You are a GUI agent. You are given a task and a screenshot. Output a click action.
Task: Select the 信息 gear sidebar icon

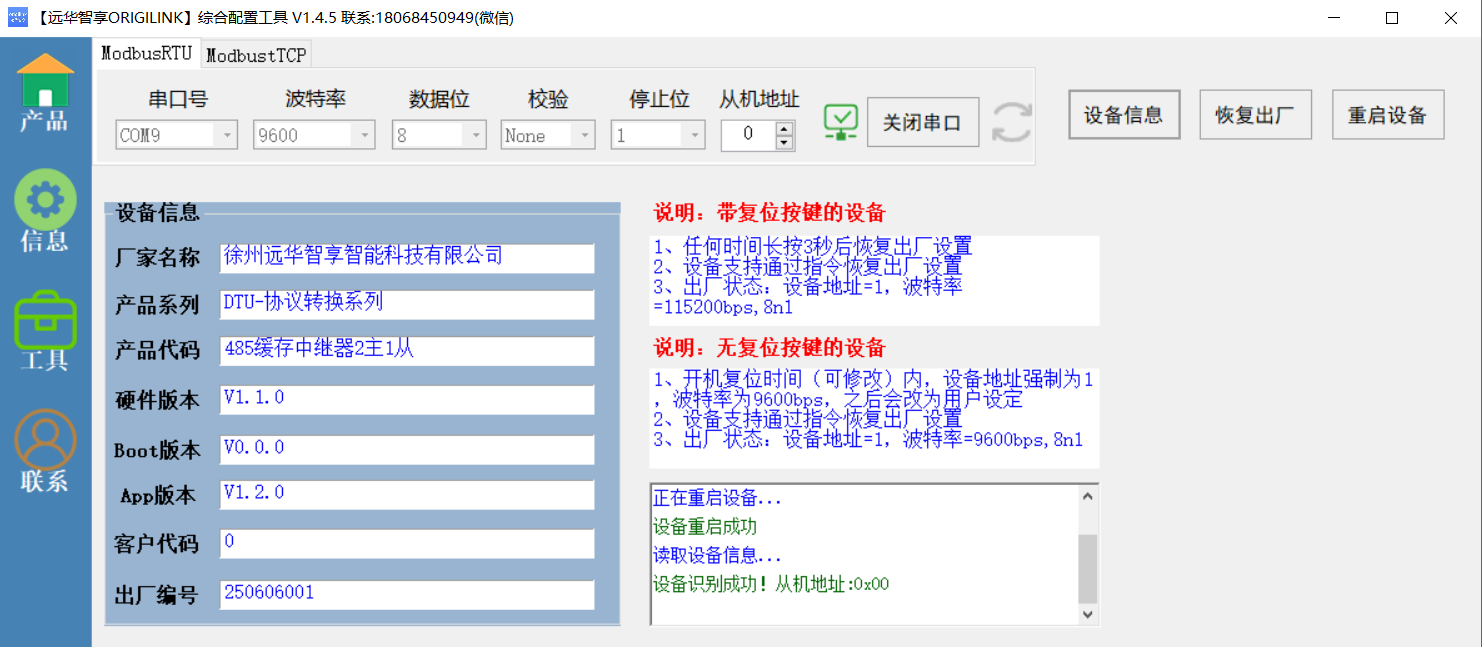(45, 210)
